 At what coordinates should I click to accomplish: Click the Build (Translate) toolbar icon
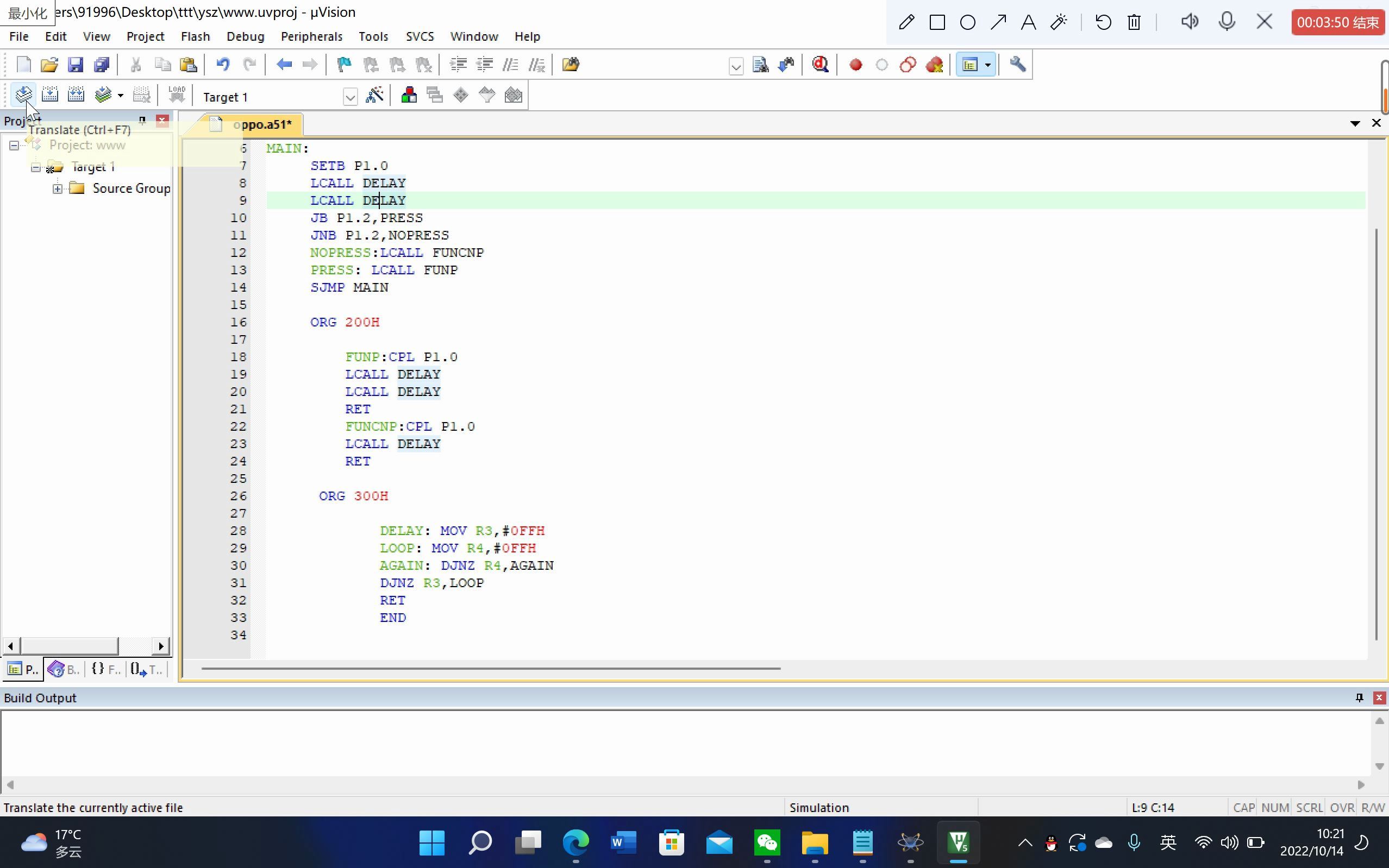pyautogui.click(x=22, y=95)
